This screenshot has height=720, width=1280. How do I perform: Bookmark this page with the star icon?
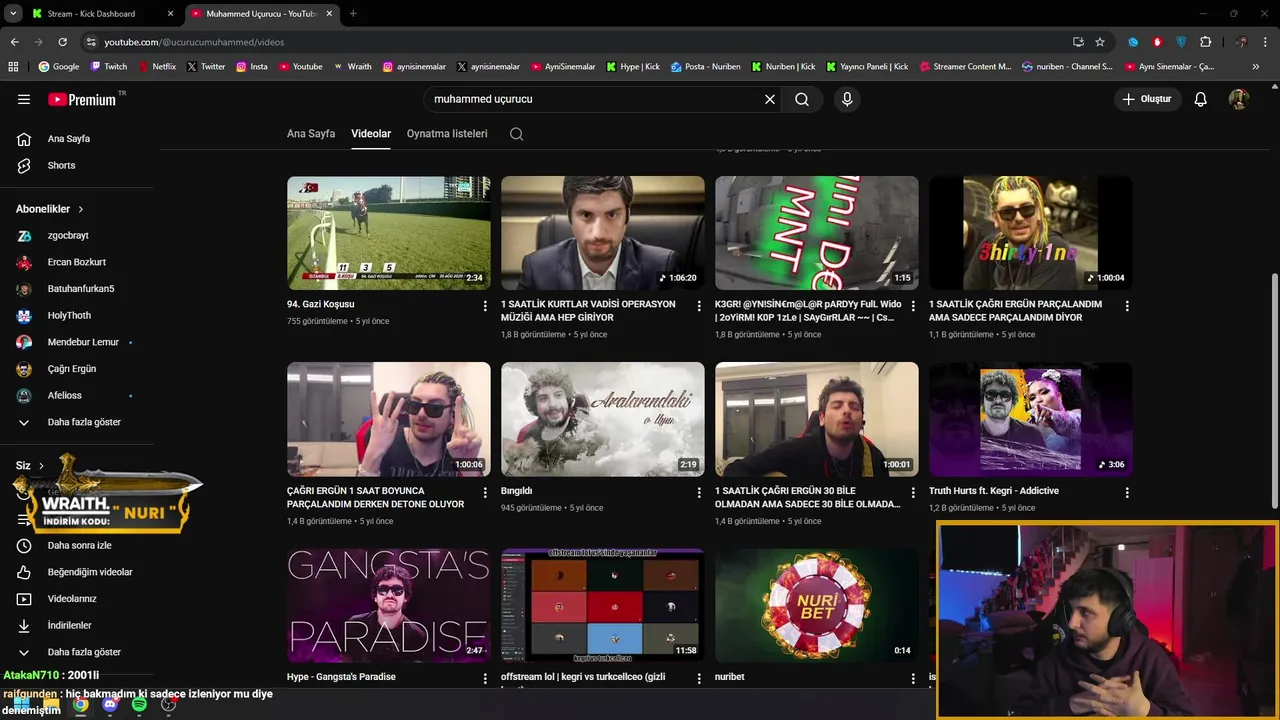[1100, 42]
